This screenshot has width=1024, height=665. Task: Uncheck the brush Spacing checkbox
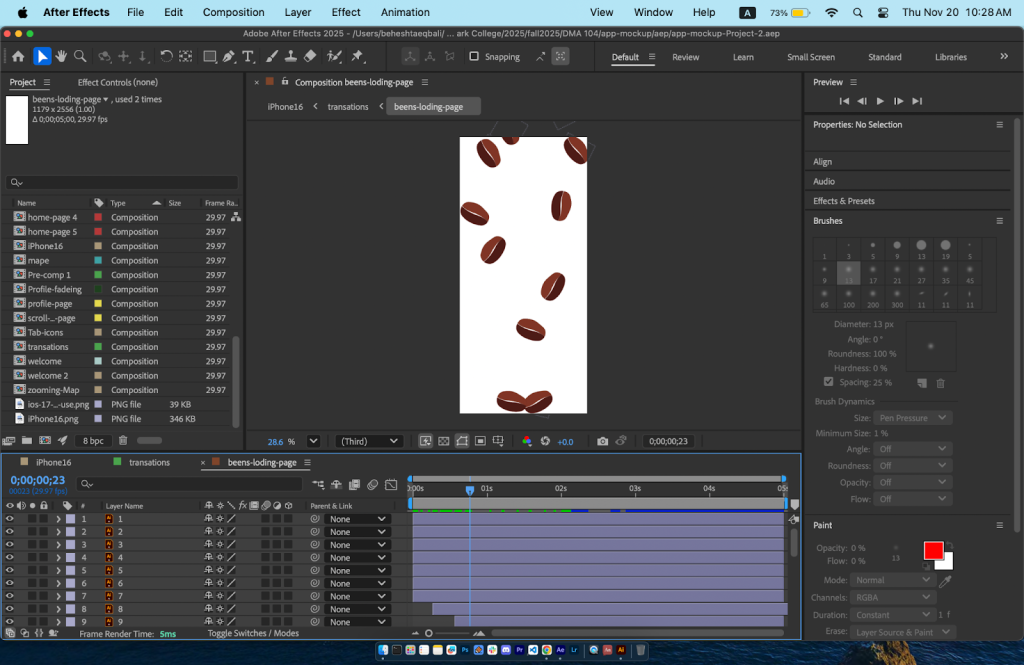[x=828, y=382]
